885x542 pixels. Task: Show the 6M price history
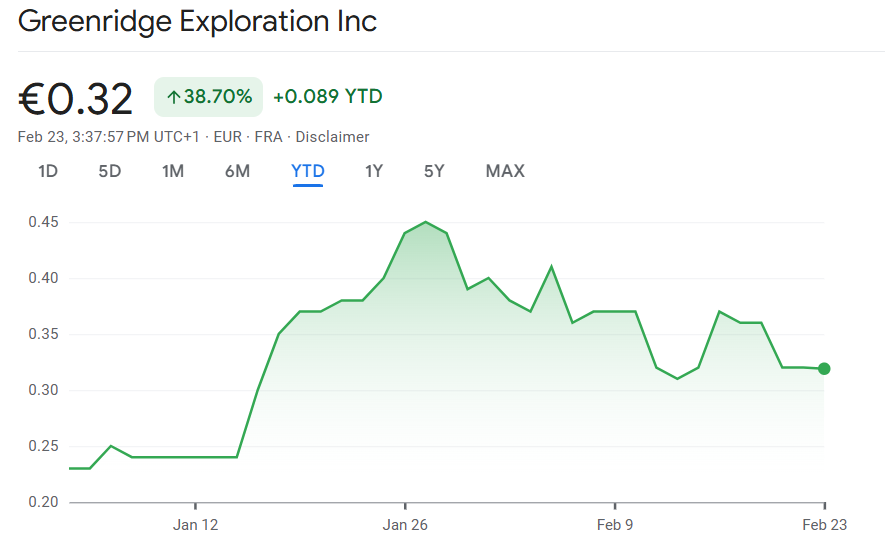pyautogui.click(x=237, y=171)
